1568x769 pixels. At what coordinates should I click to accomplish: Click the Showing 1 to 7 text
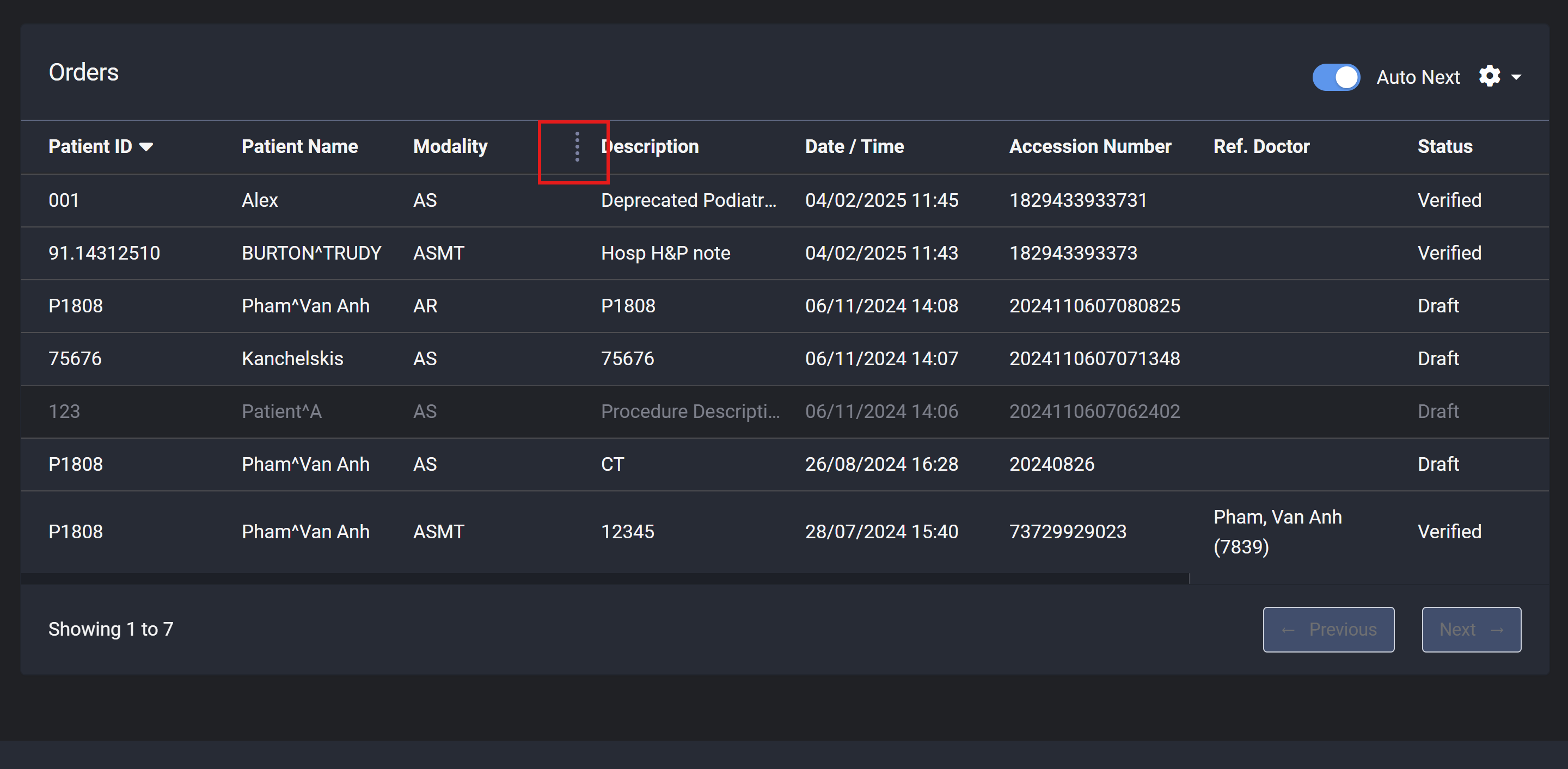[111, 629]
